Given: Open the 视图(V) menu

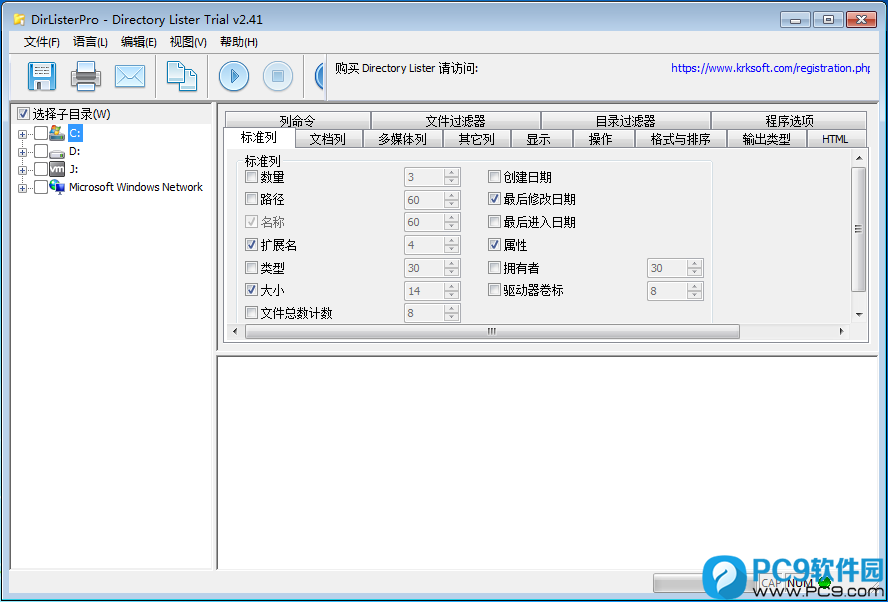Looking at the screenshot, I should [188, 42].
